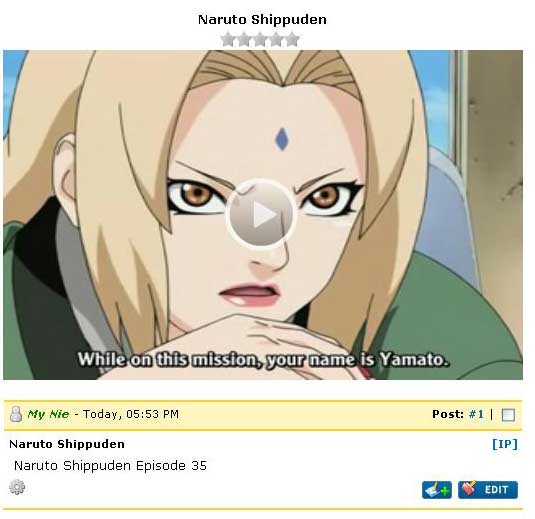Rate the video three stars
The image size is (535, 519).
[260, 40]
